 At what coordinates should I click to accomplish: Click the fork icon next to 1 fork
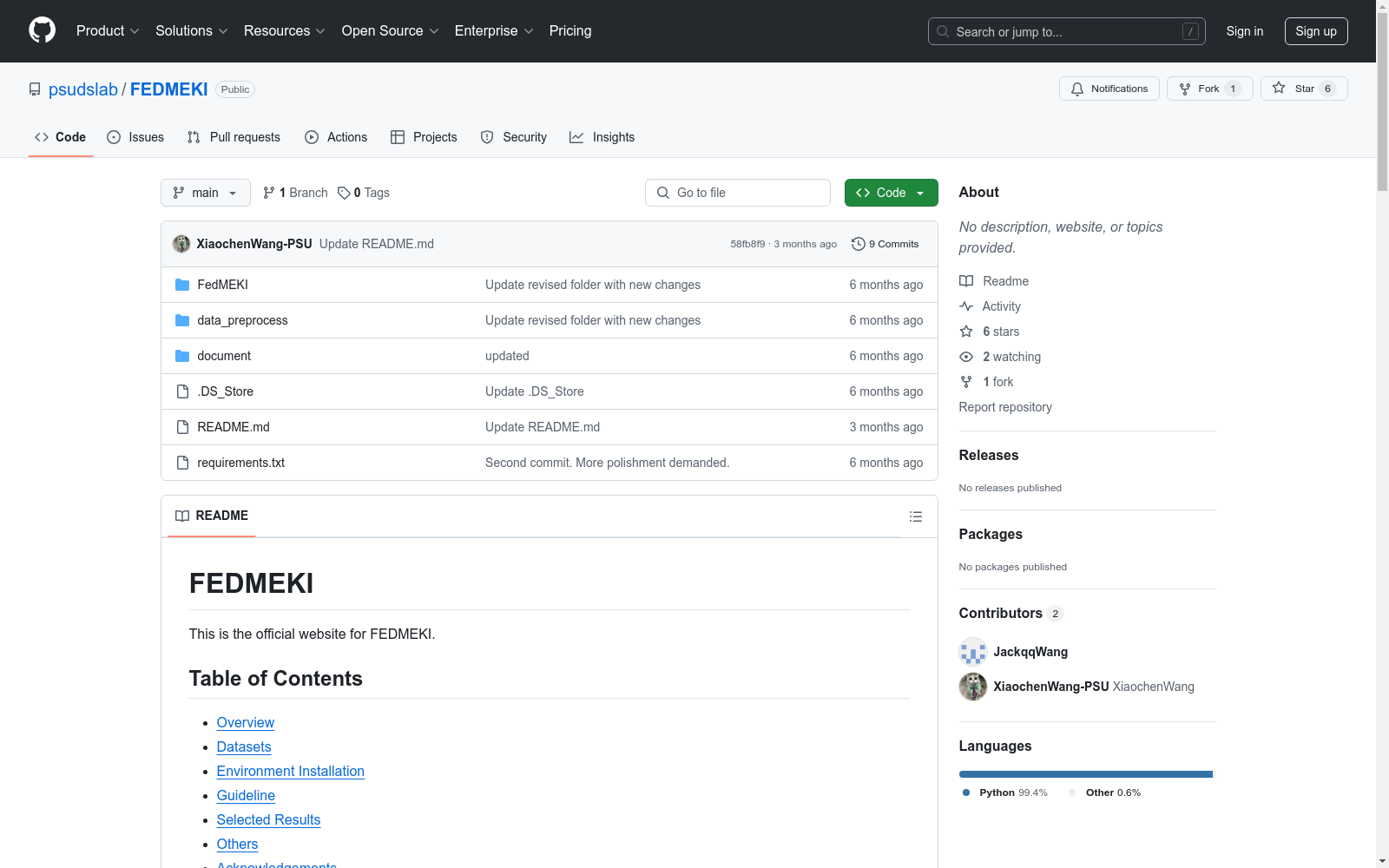966,382
